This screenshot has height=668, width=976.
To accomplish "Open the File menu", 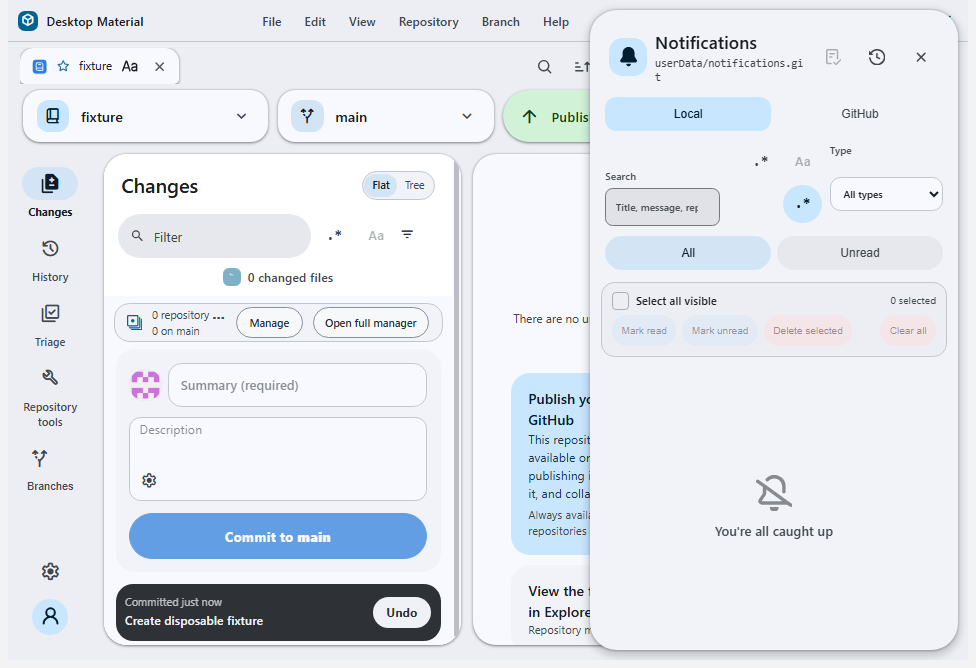I will click(x=271, y=22).
